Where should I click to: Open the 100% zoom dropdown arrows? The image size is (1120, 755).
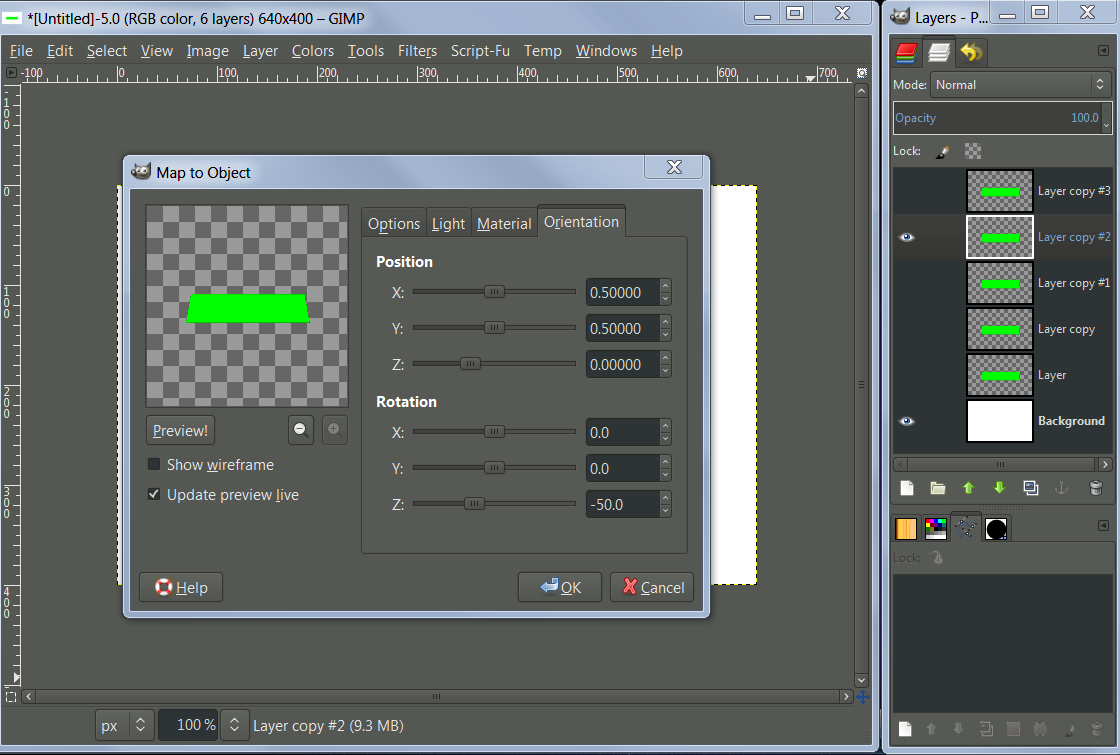234,725
